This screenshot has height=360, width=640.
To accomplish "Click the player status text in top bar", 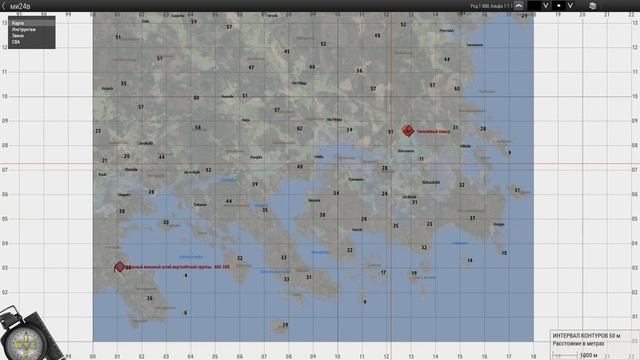I will point(491,6).
